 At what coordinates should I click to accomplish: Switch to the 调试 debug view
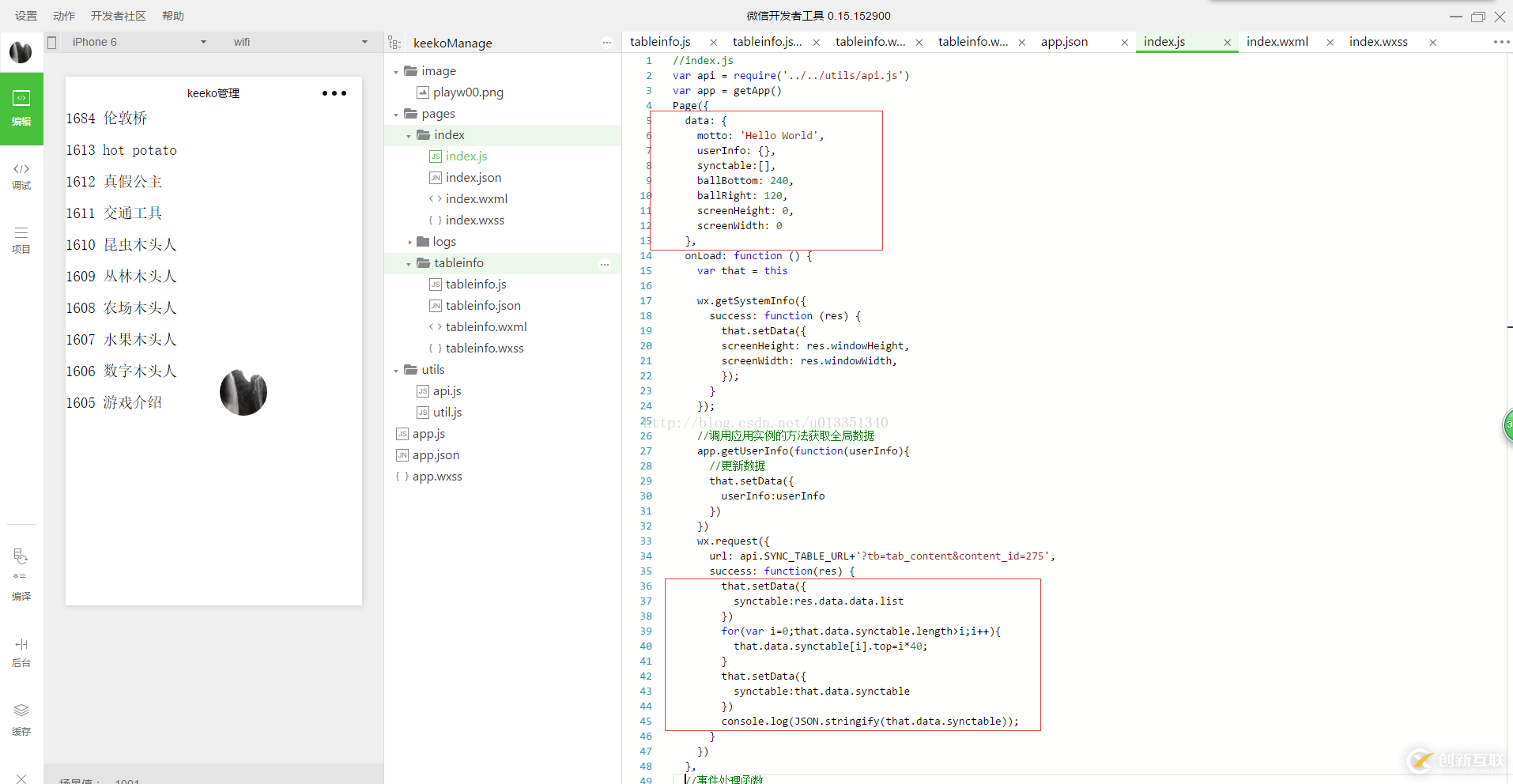coord(21,176)
